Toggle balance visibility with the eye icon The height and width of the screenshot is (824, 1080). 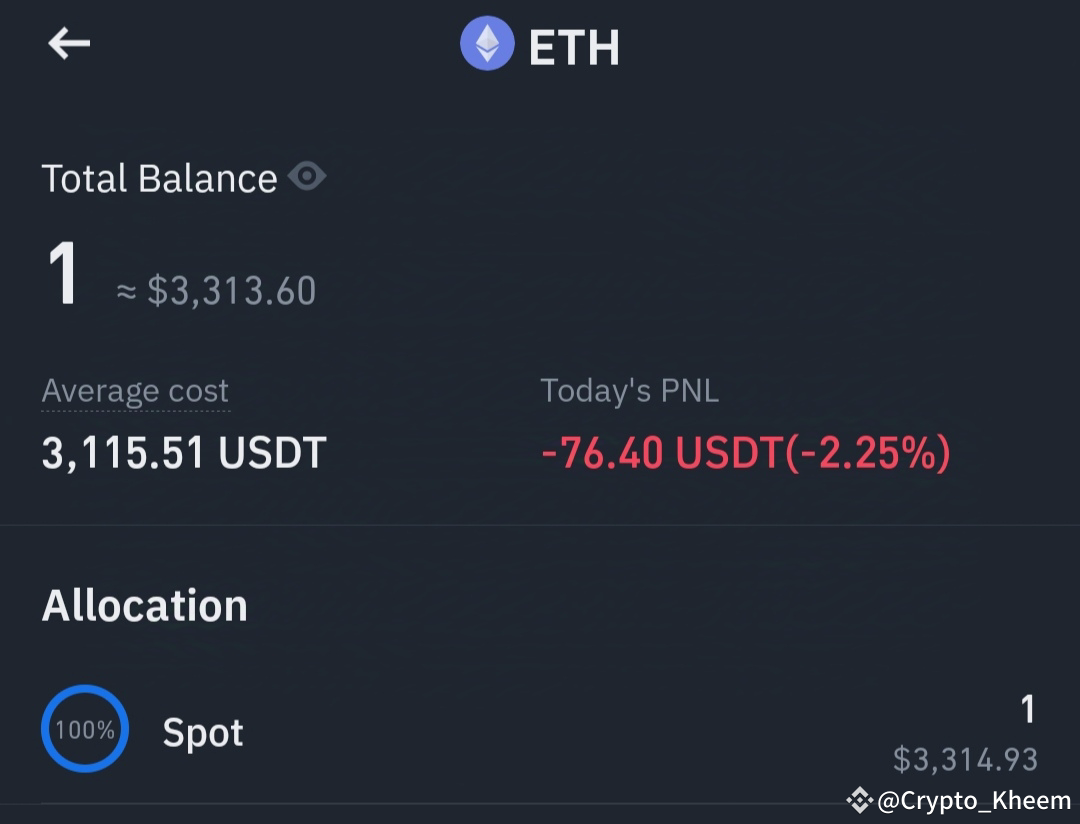pos(309,176)
